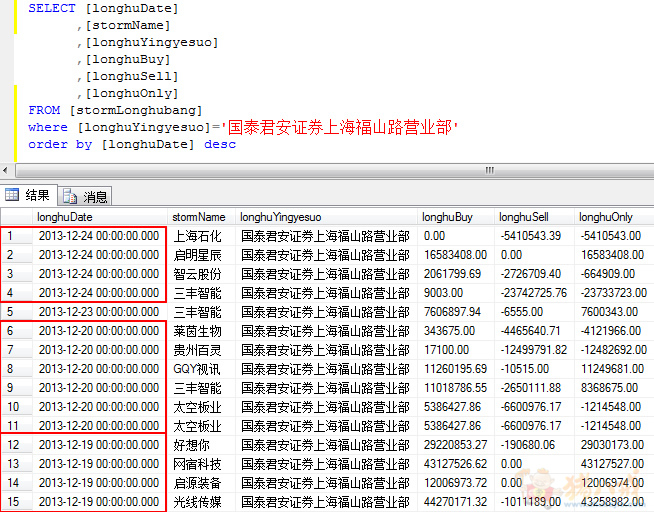Click date cell 2013-12-23 in row 5
Image resolution: width=654 pixels, height=512 pixels.
(x=99, y=312)
